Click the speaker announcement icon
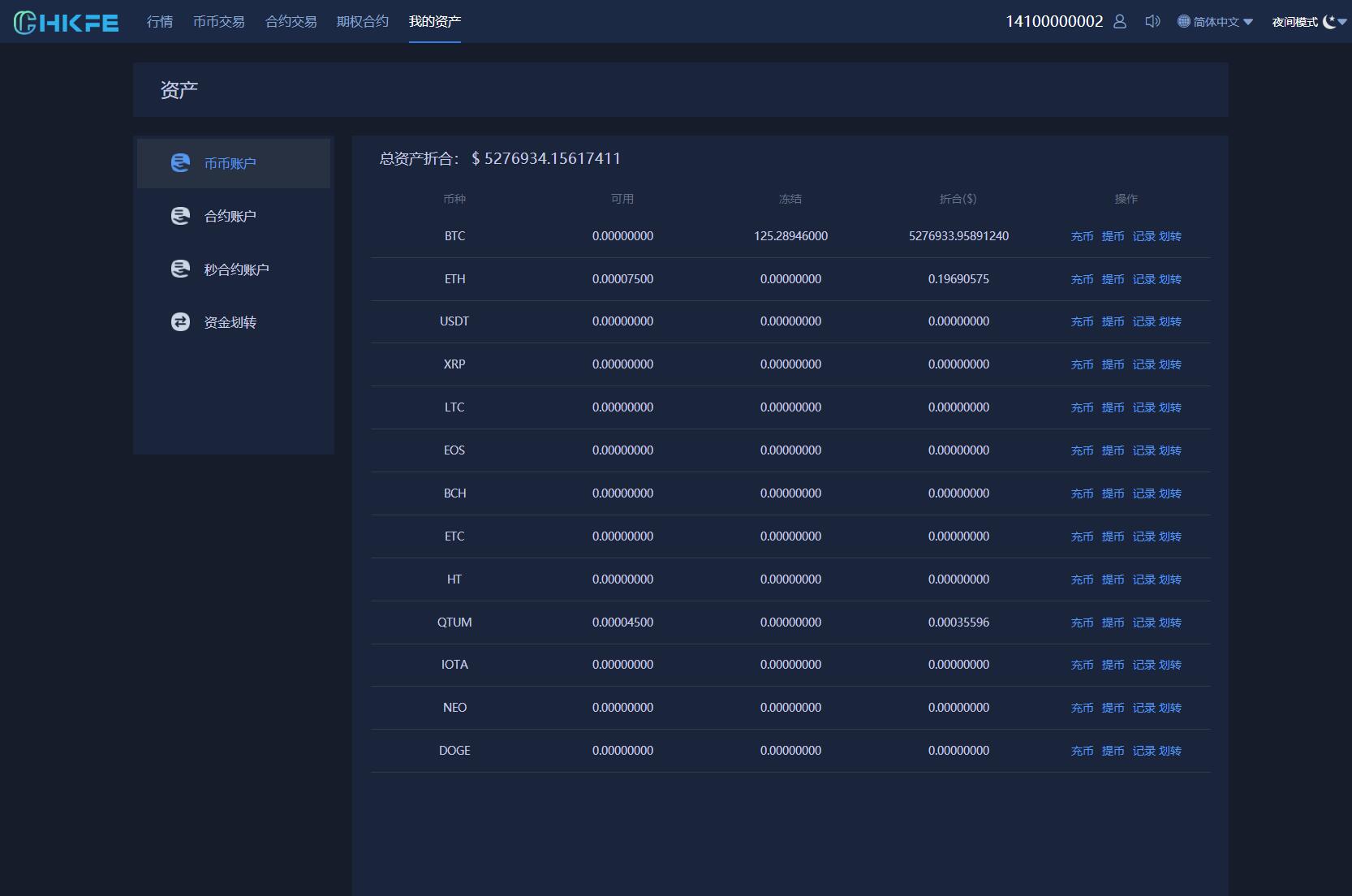 1152,21
